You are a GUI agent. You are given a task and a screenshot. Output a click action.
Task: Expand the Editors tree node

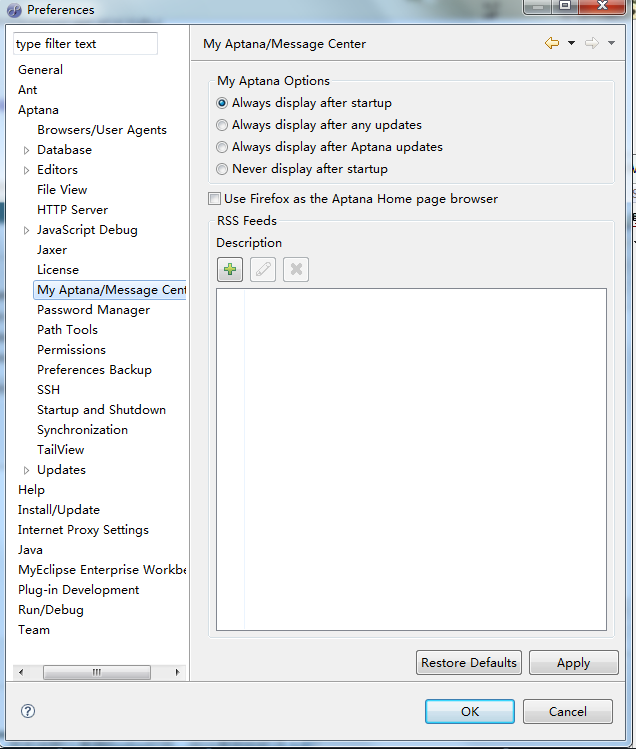tap(26, 171)
